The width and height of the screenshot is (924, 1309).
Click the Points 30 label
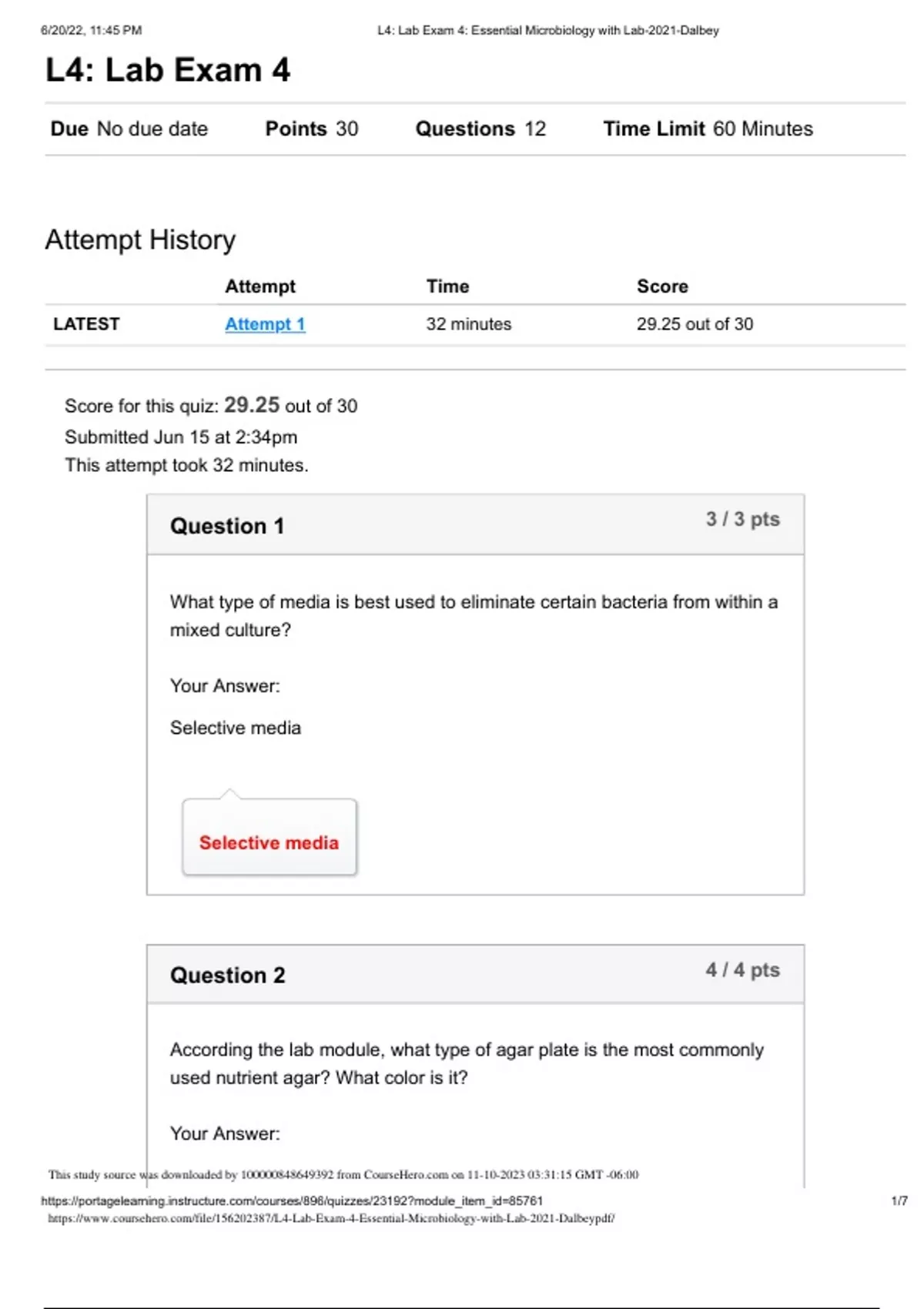tap(311, 129)
